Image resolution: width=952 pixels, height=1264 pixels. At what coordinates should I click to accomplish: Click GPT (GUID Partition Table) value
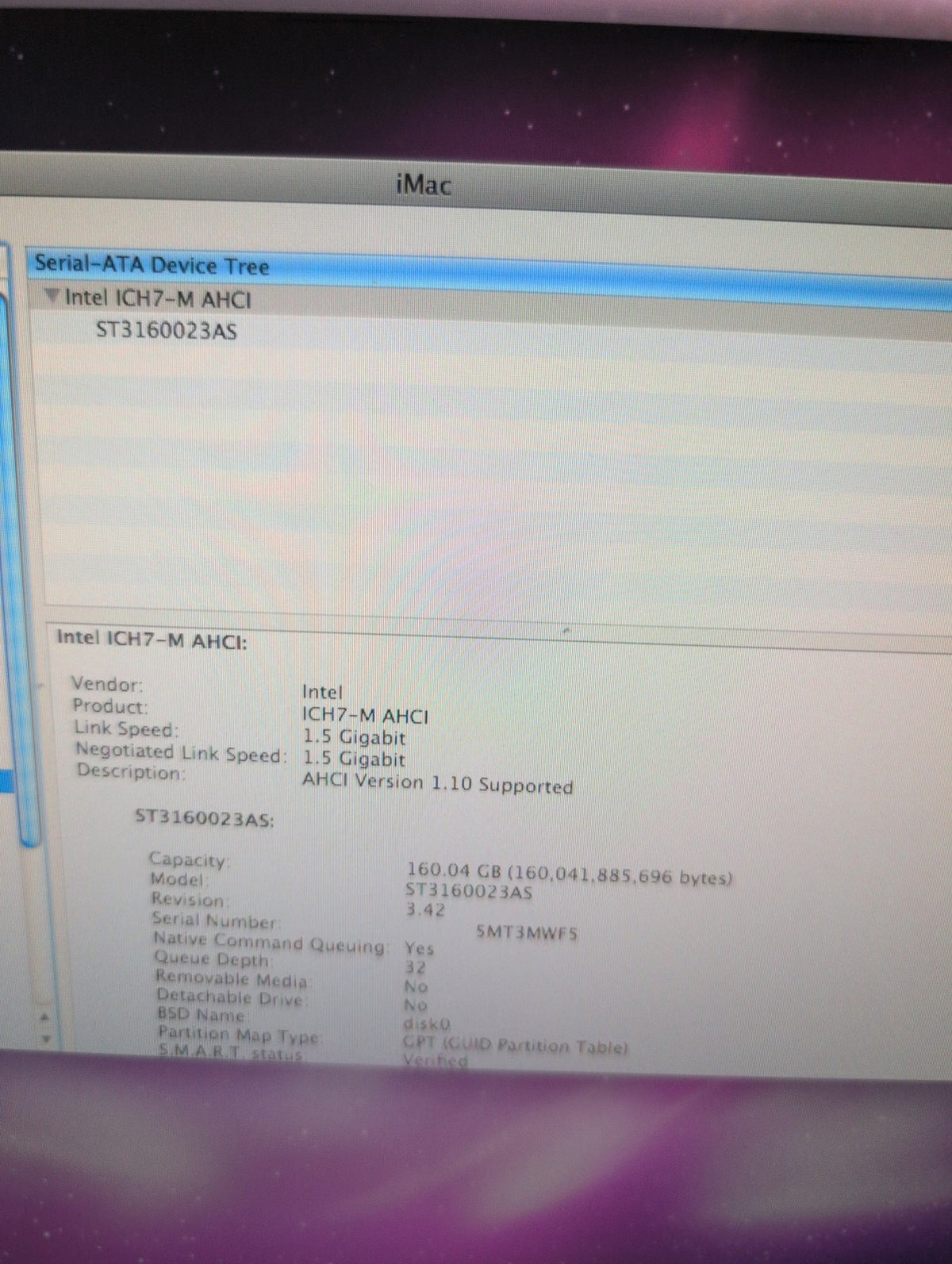(516, 1046)
